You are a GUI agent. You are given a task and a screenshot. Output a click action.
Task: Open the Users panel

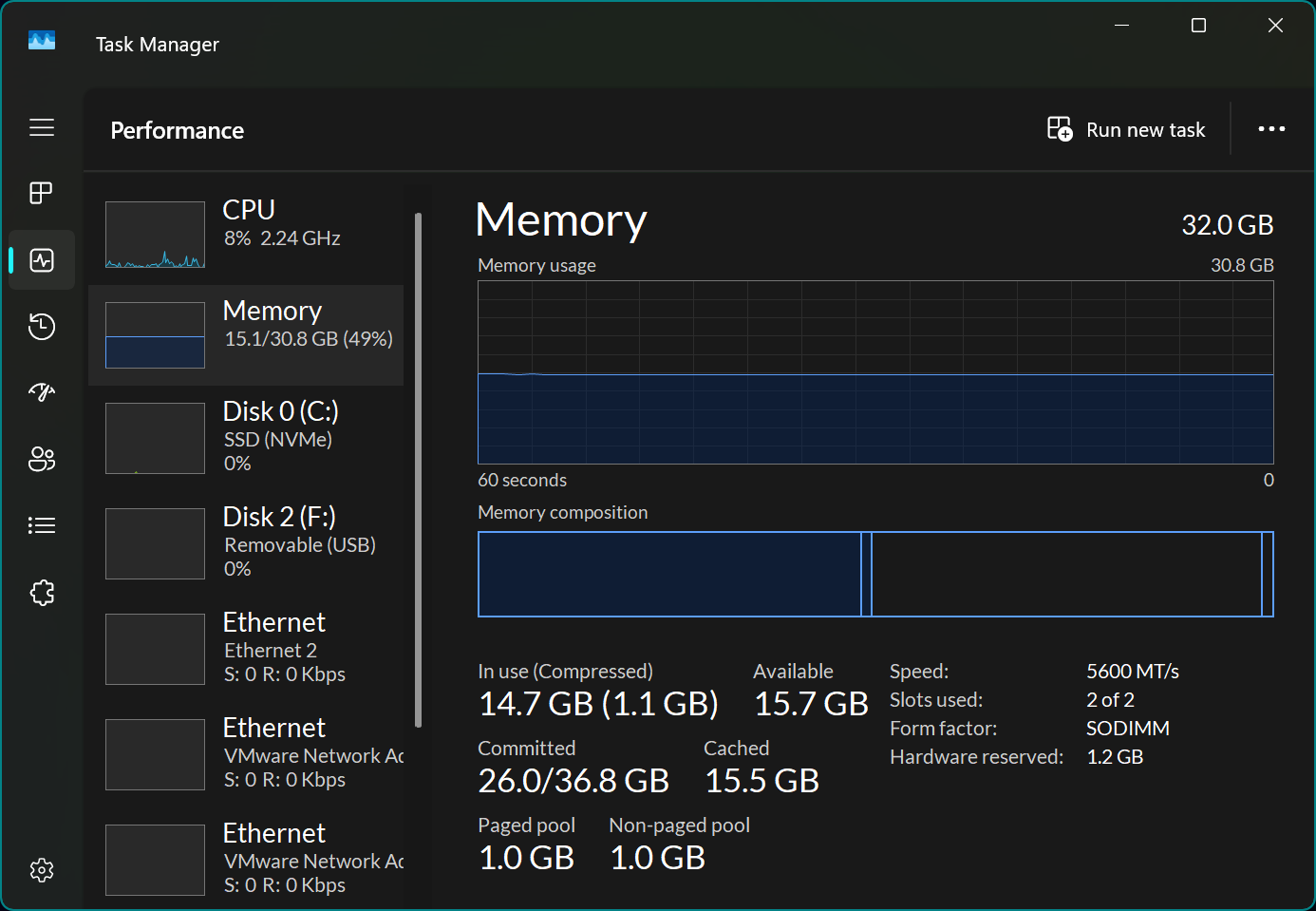[x=41, y=459]
